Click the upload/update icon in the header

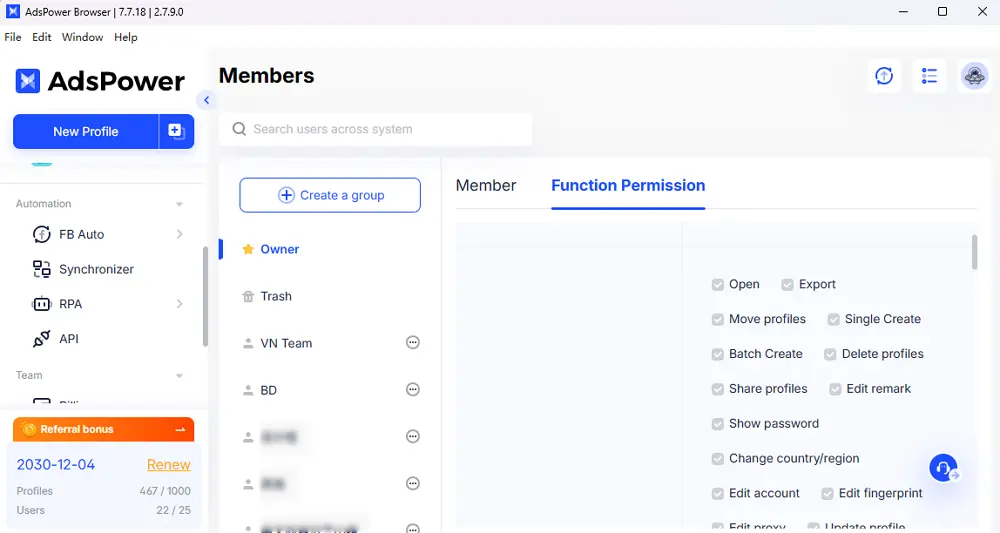[884, 76]
